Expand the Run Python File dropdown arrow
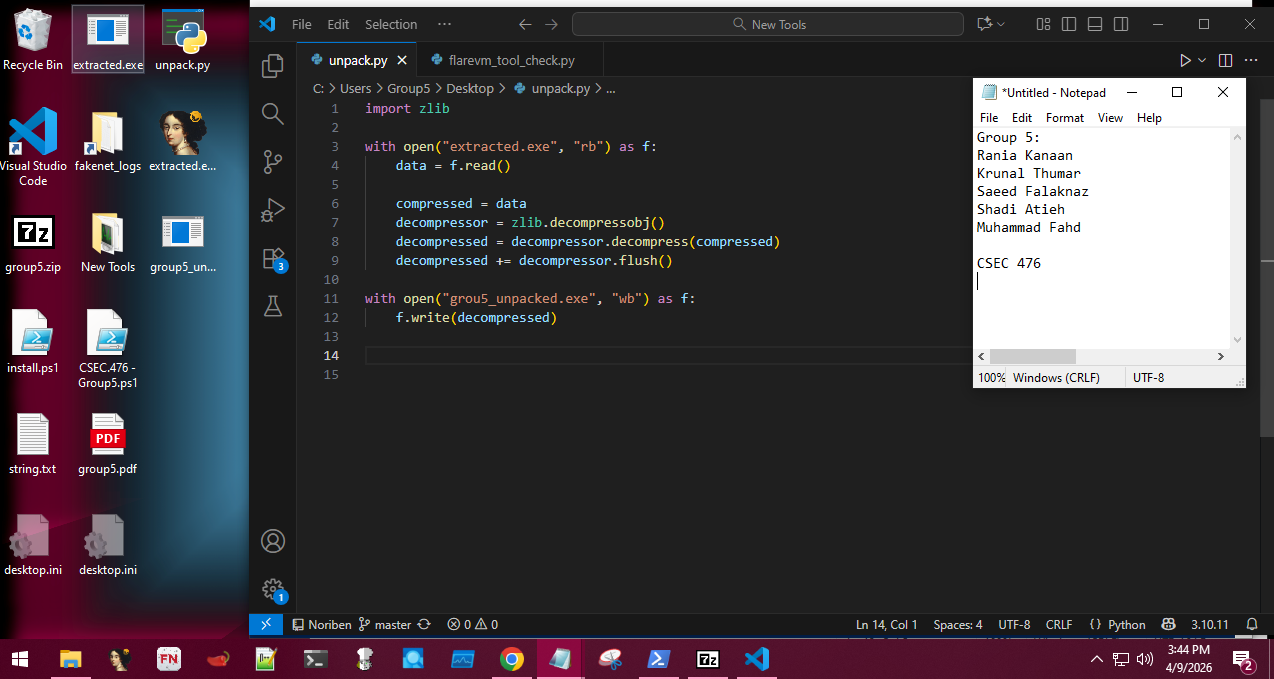The image size is (1274, 679). (x=1202, y=60)
